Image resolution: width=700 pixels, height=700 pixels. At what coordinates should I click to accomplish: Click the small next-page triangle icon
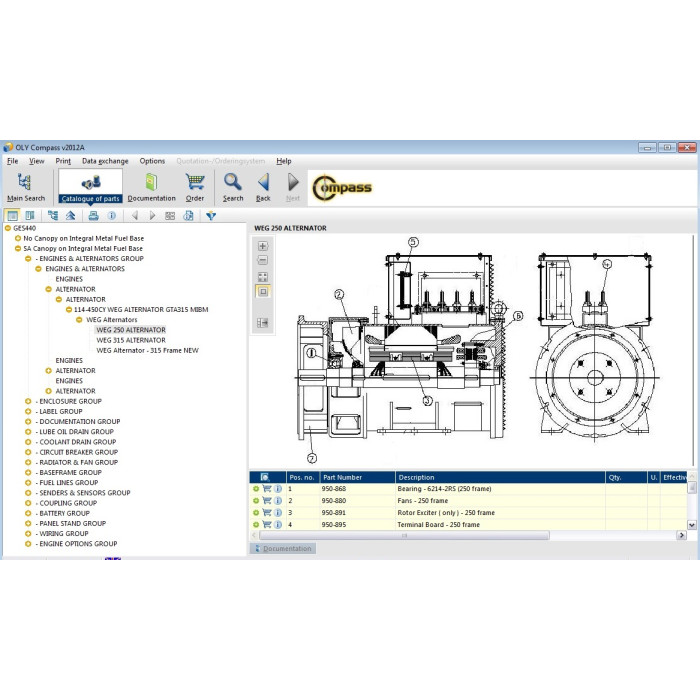152,216
